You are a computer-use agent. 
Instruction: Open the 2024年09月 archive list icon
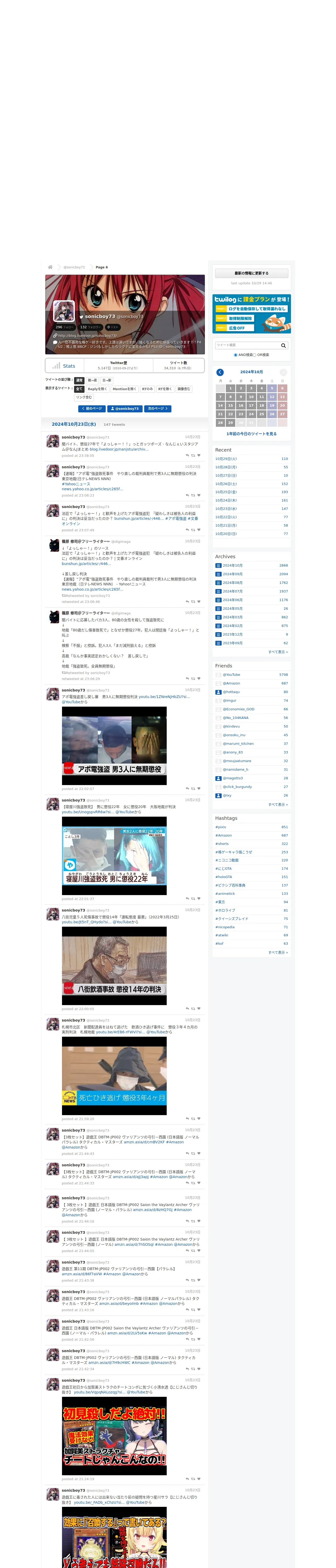pos(218,574)
